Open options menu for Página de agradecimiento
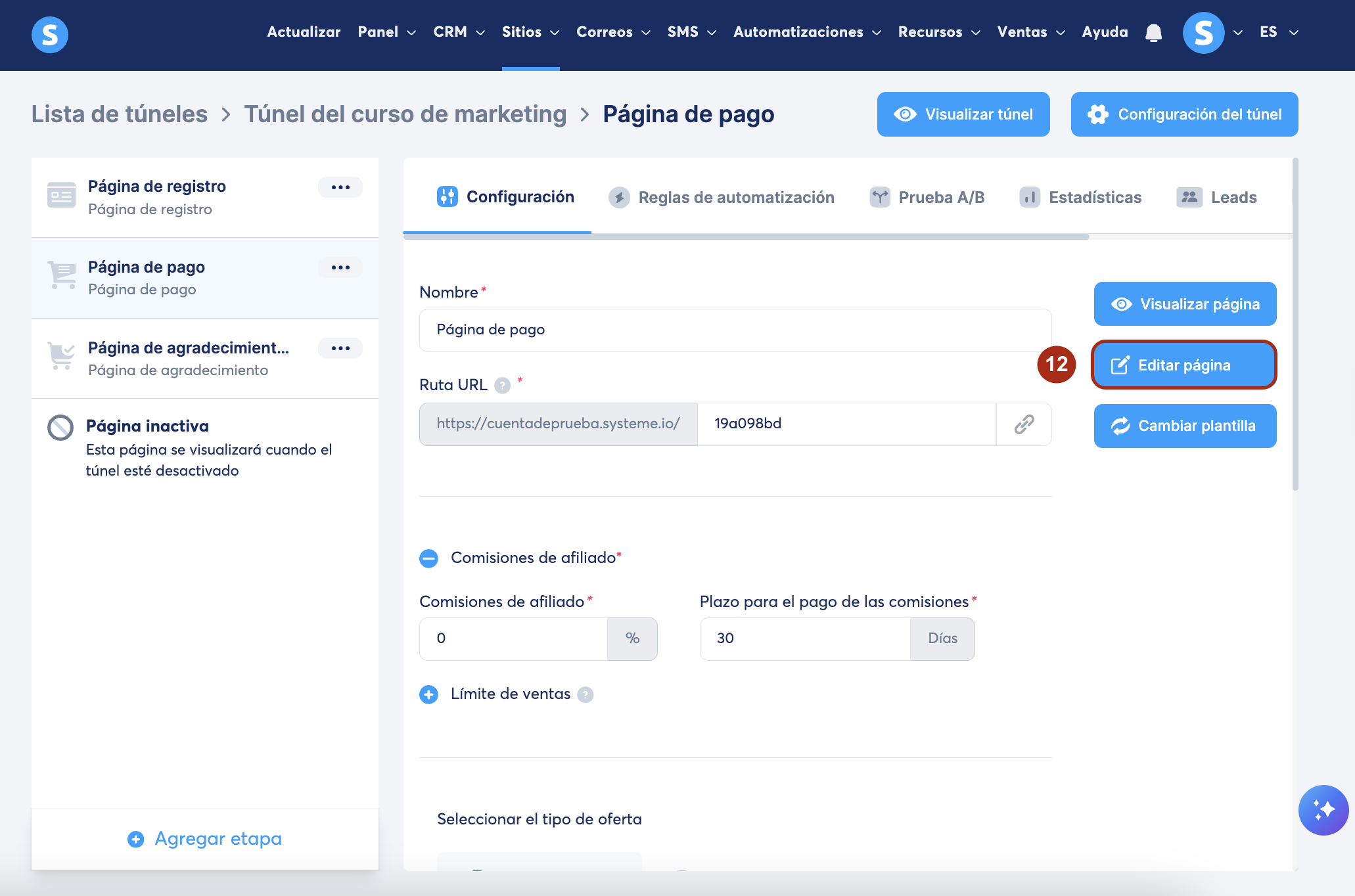Image resolution: width=1355 pixels, height=896 pixels. [x=340, y=348]
